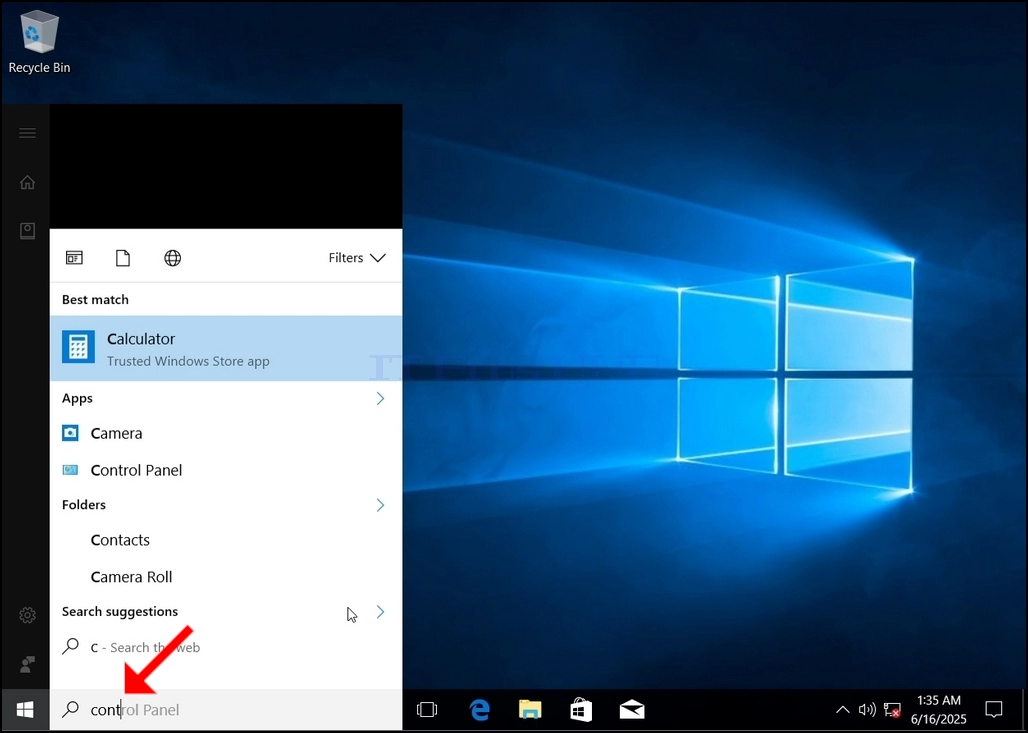Open Task View from taskbar
The height and width of the screenshot is (733, 1028).
[427, 709]
